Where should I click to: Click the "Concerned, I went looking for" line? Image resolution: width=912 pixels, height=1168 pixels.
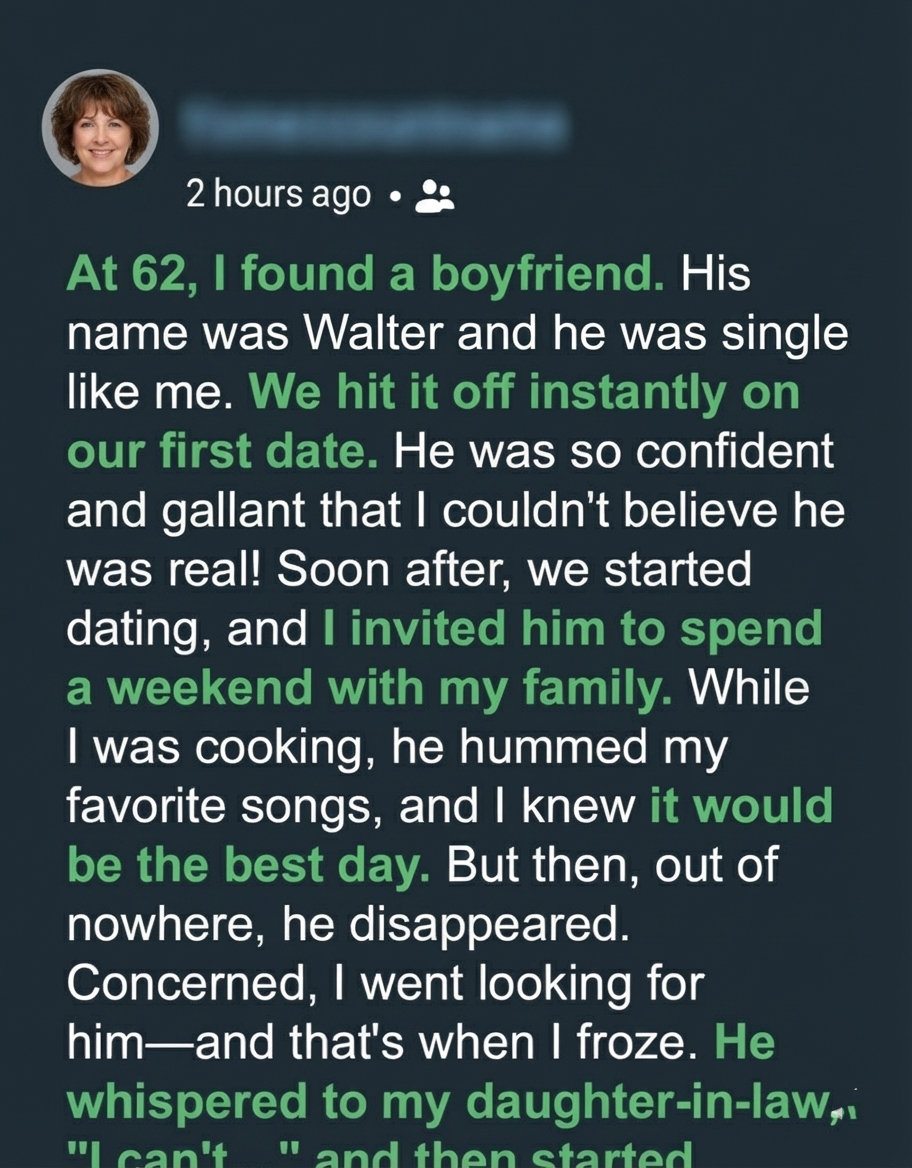coord(386,983)
